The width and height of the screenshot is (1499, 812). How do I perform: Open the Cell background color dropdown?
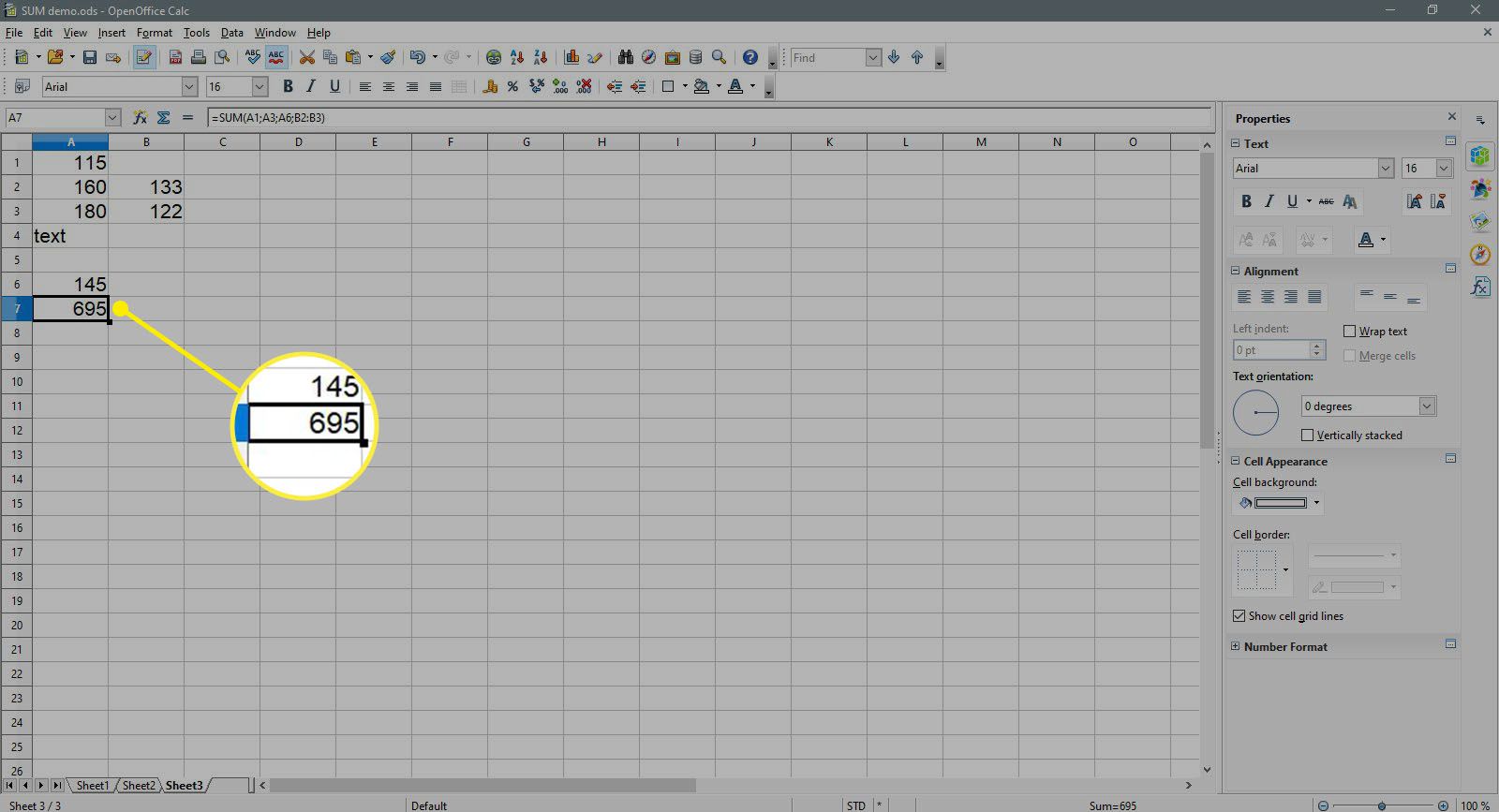click(1316, 503)
